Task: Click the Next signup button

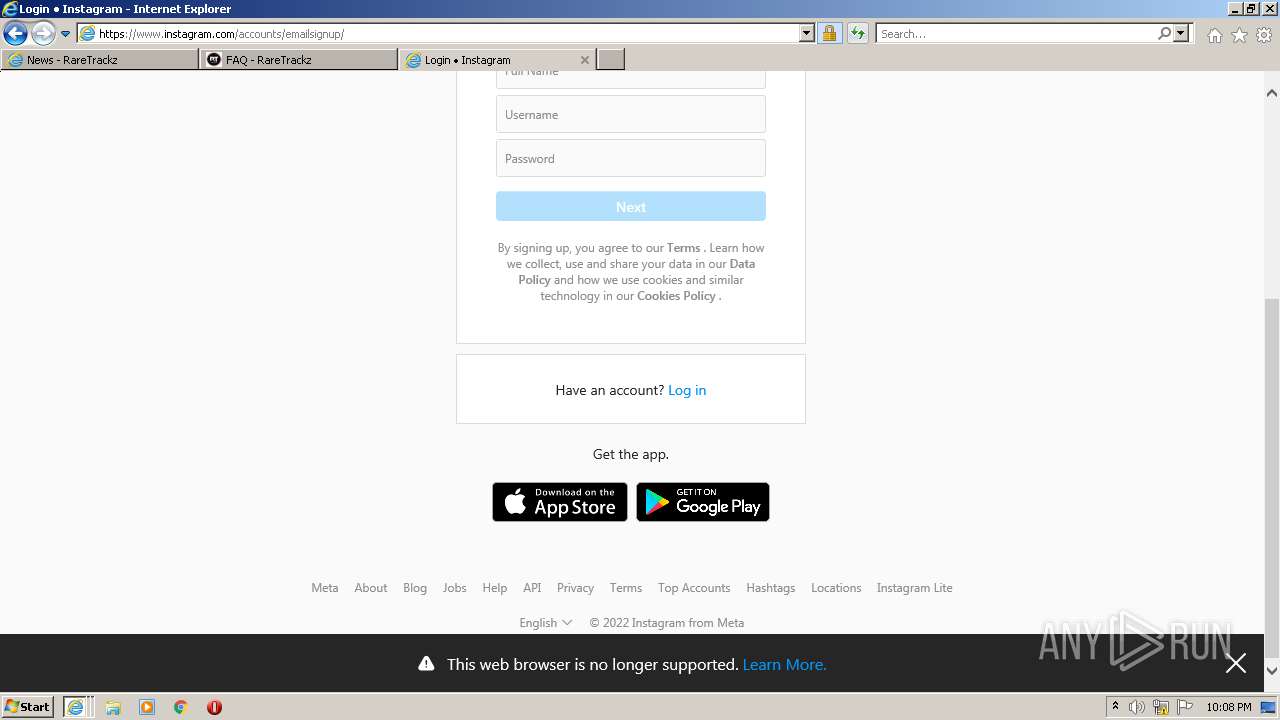Action: (631, 207)
